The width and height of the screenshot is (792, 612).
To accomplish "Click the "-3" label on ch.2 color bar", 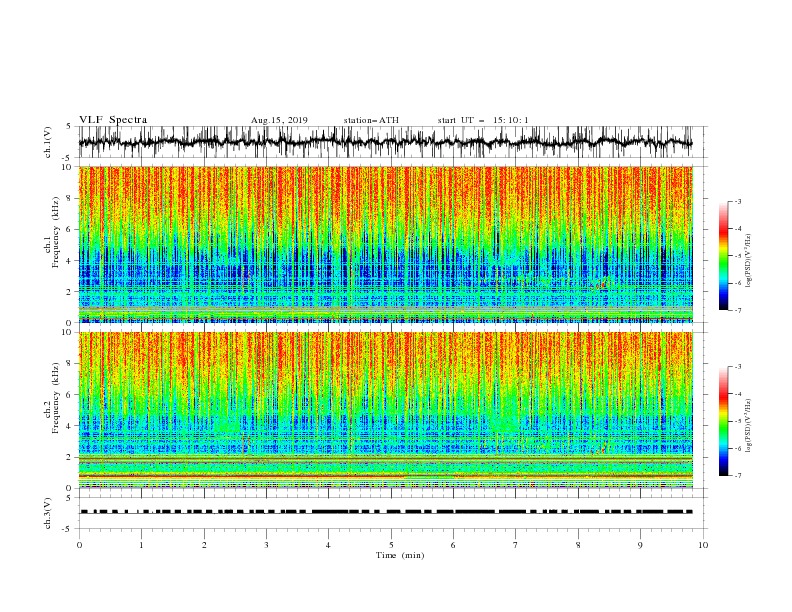I will [737, 367].
